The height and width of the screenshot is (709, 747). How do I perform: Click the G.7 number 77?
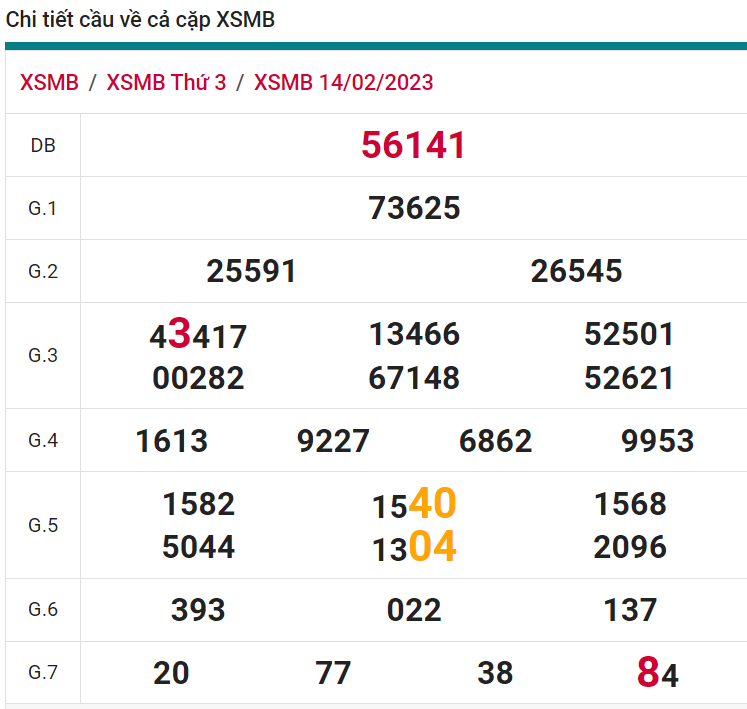click(333, 673)
